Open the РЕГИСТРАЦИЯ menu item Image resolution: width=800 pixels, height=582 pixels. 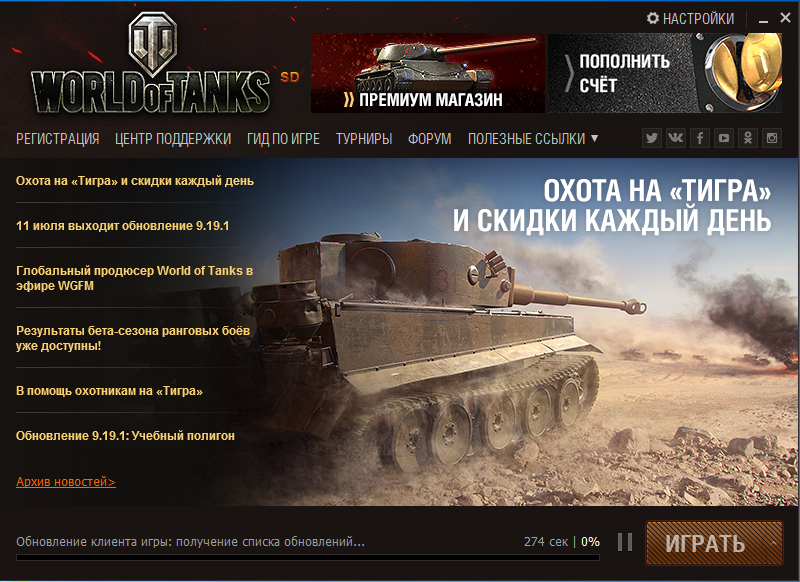coord(58,139)
